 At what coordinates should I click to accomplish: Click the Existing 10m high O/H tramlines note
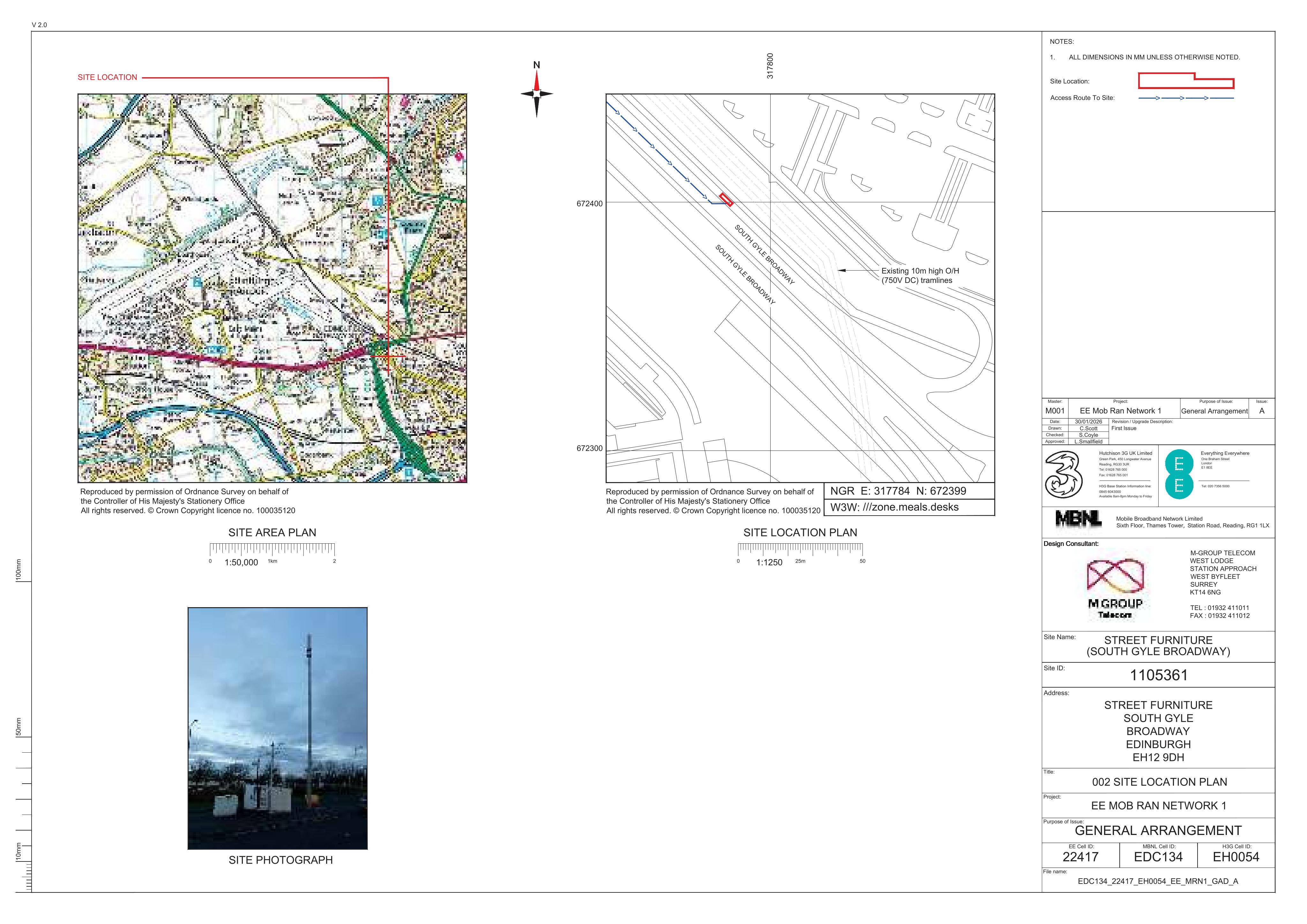tap(920, 276)
